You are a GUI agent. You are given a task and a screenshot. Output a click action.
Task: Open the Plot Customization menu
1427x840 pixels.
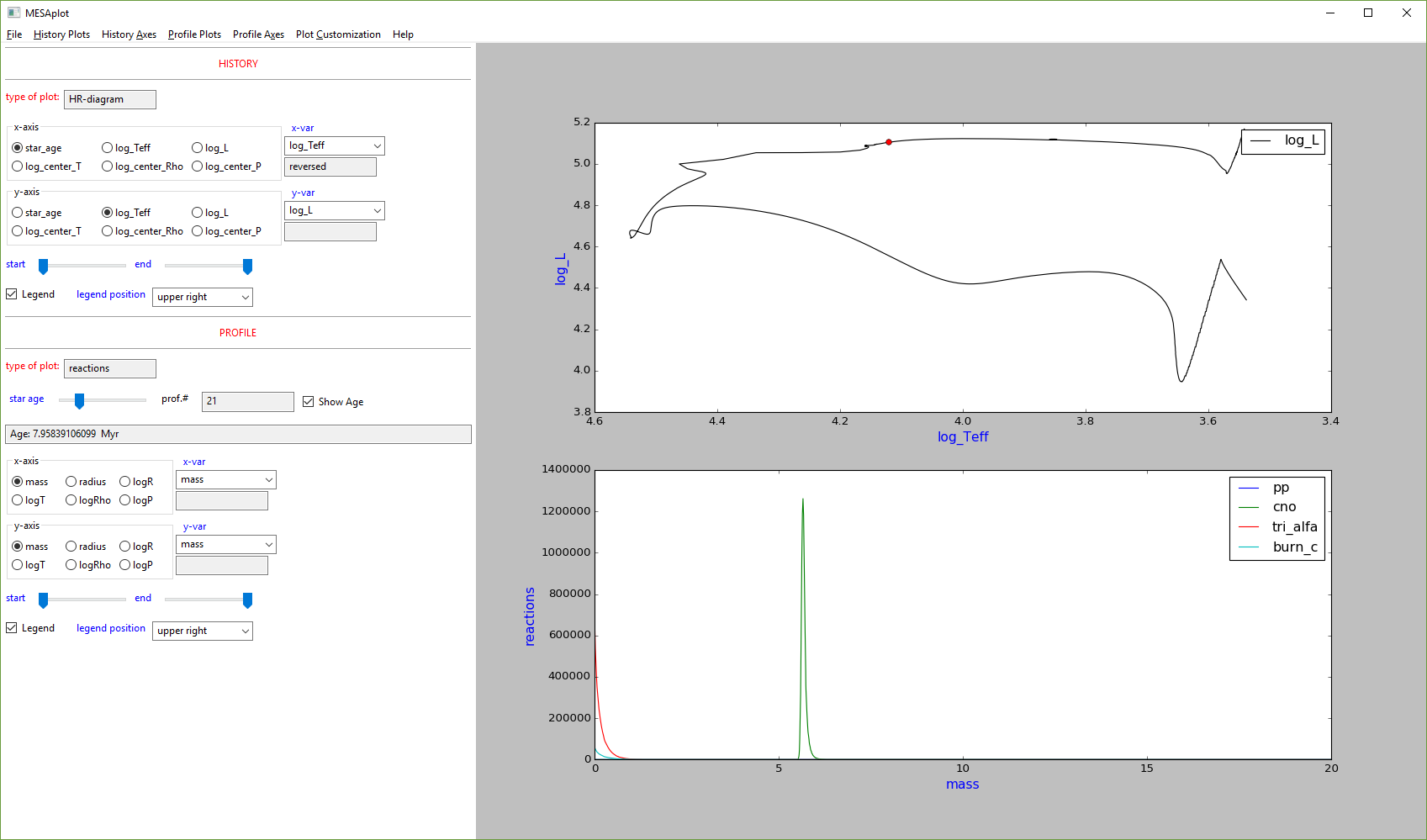click(338, 34)
